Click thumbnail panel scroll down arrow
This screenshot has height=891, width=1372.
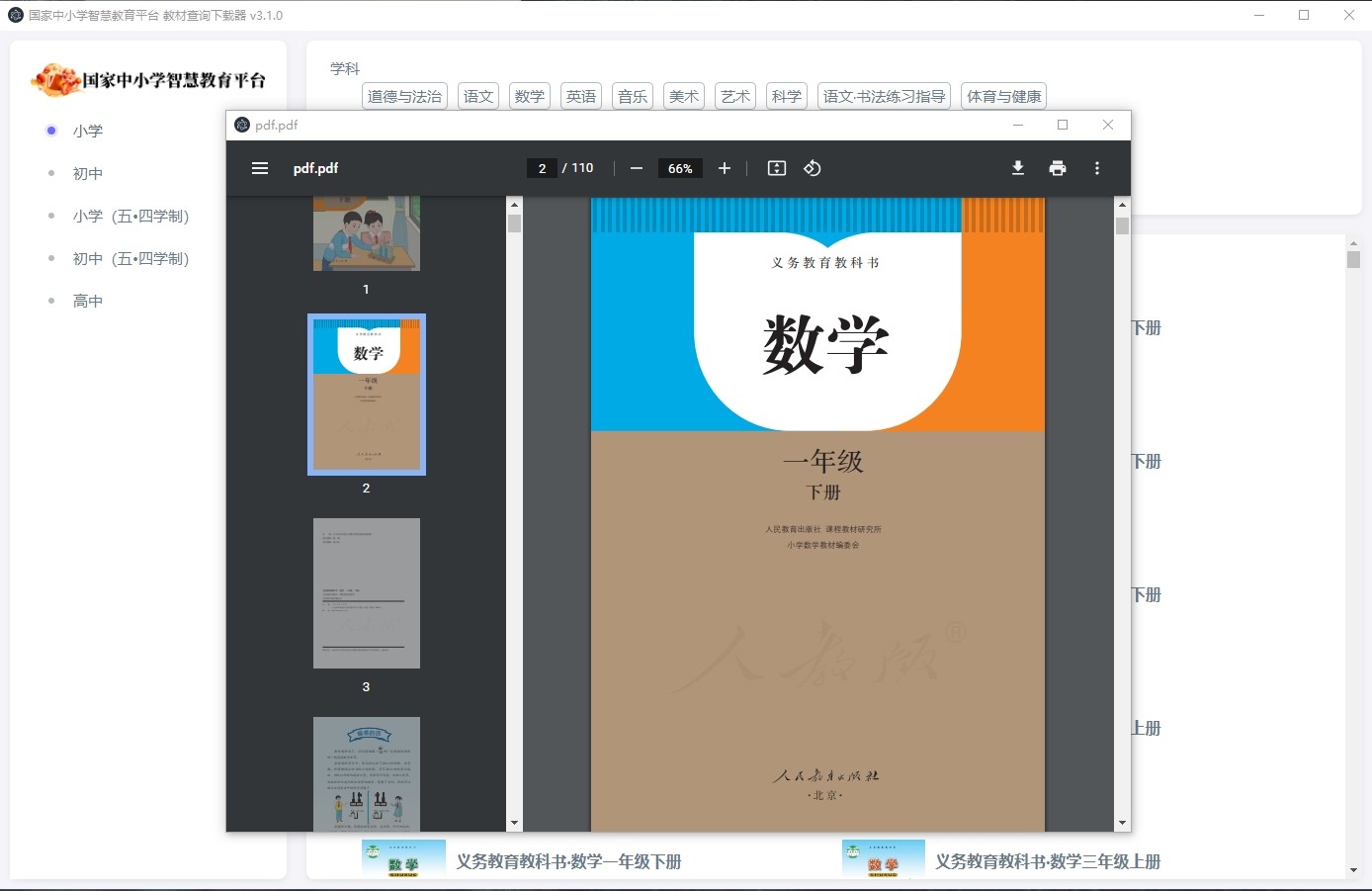coord(514,823)
